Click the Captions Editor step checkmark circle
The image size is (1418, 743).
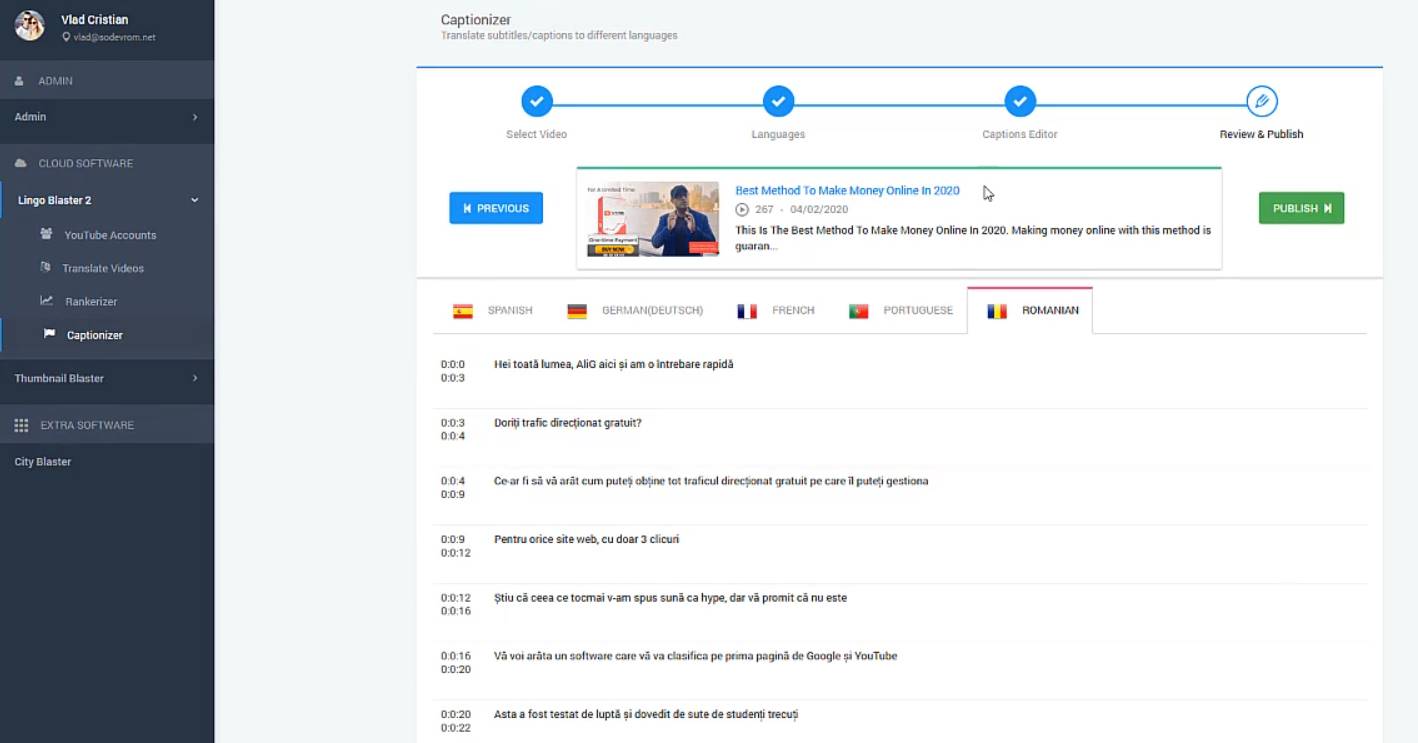[x=1020, y=101]
